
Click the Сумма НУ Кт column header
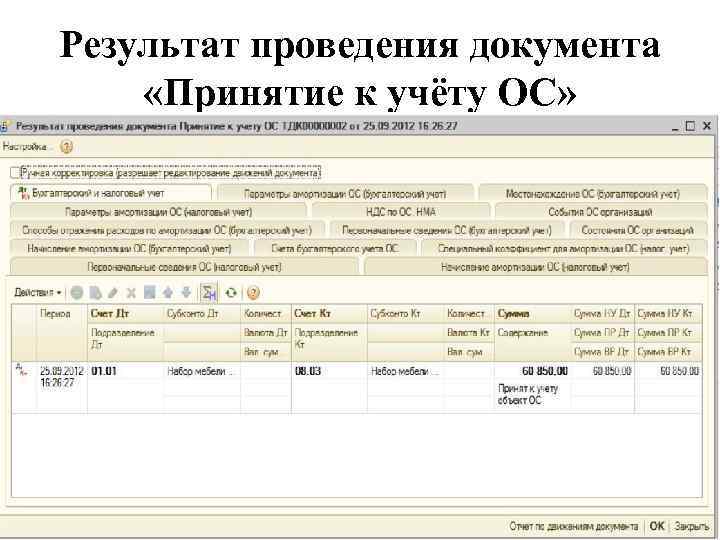click(669, 314)
